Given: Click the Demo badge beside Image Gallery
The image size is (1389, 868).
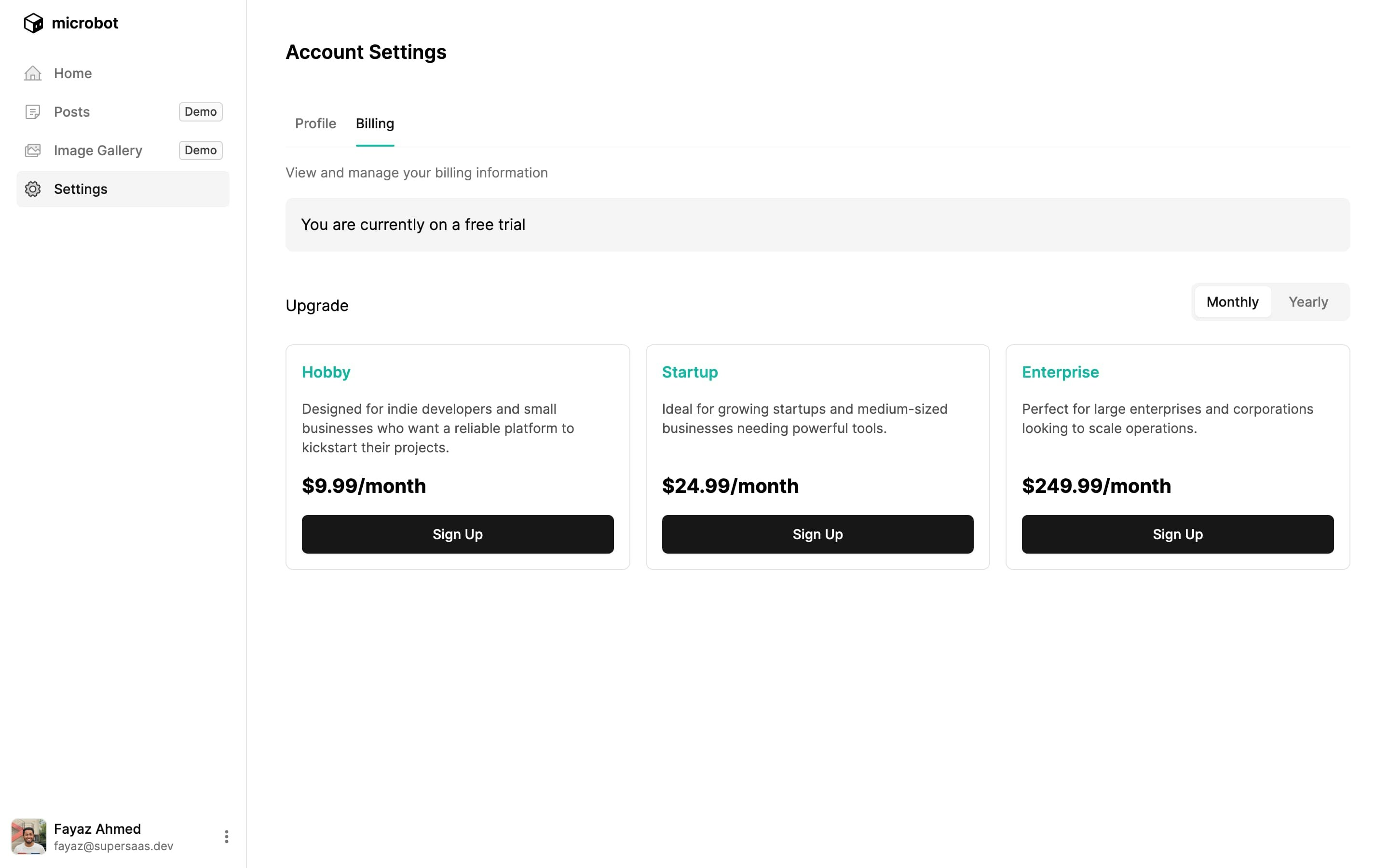Looking at the screenshot, I should [x=200, y=150].
